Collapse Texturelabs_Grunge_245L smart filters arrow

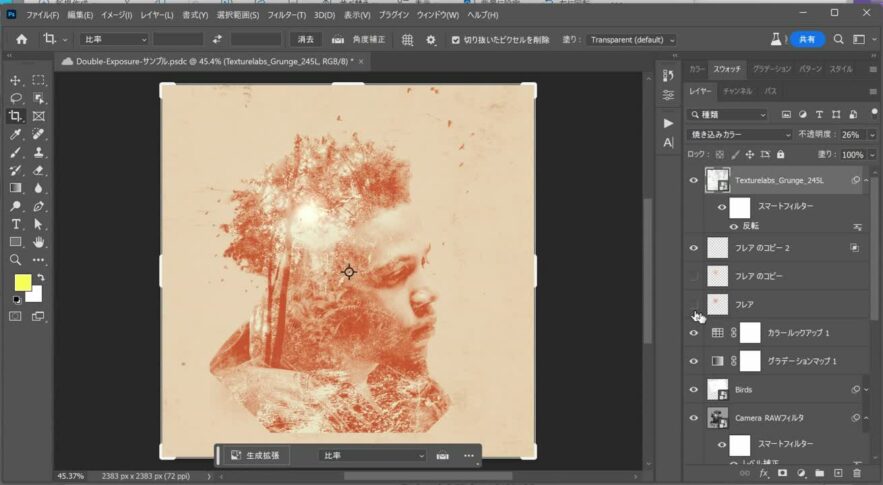pos(866,181)
